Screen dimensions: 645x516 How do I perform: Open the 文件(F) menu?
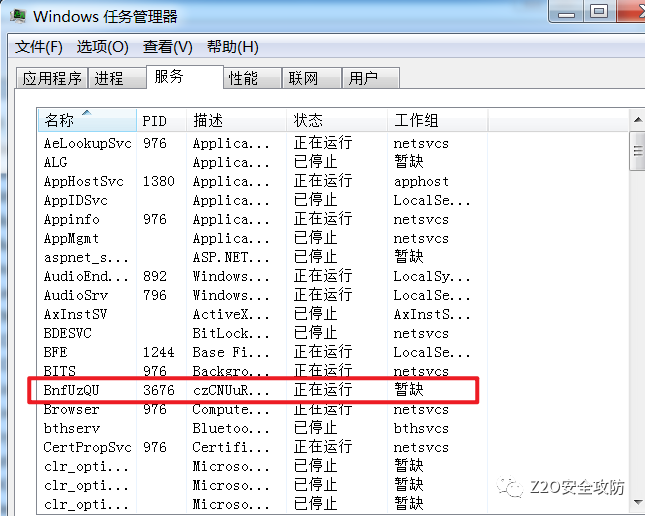(39, 47)
